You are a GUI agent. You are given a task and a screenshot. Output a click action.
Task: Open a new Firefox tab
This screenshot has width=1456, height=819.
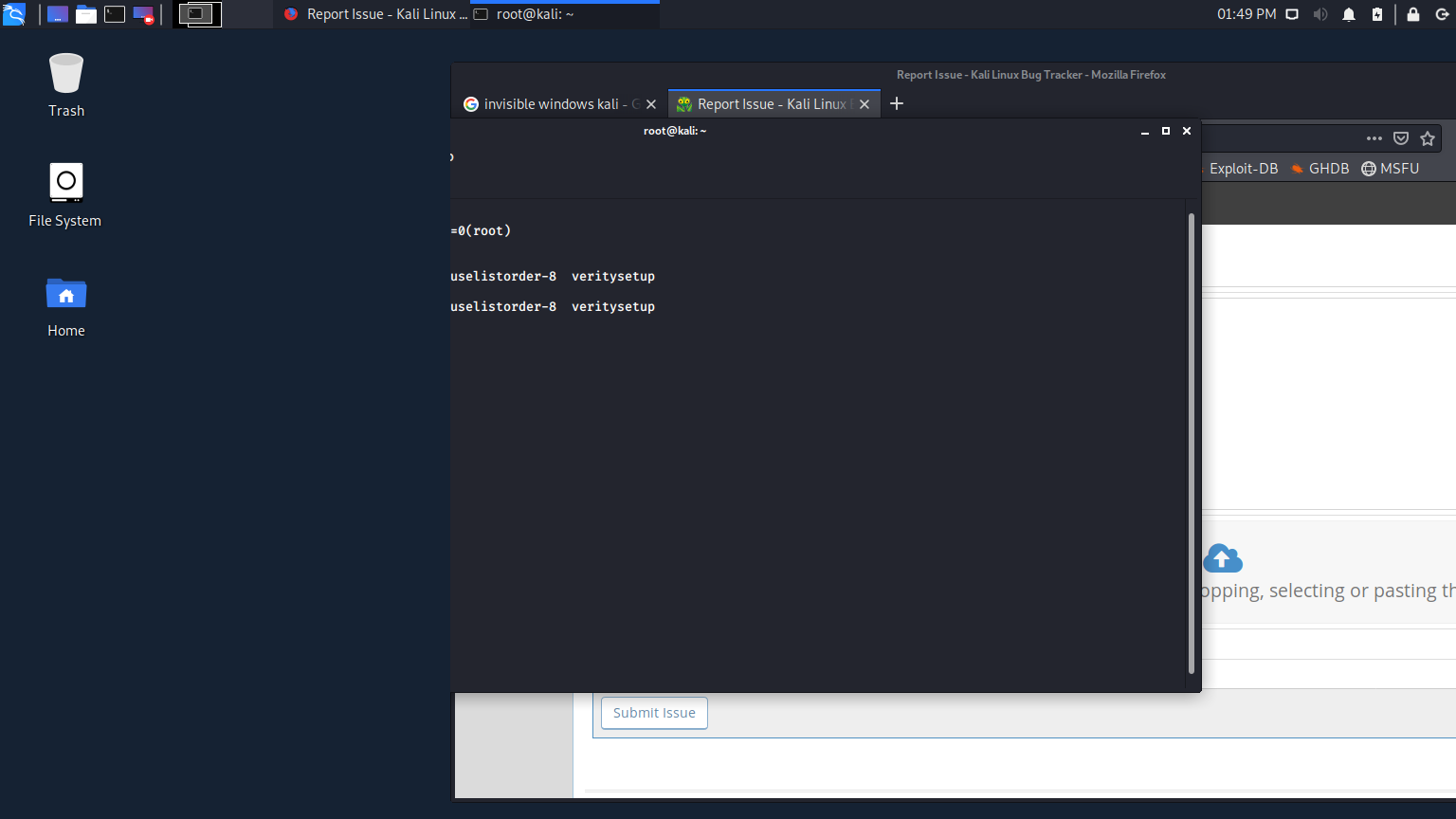pyautogui.click(x=897, y=103)
